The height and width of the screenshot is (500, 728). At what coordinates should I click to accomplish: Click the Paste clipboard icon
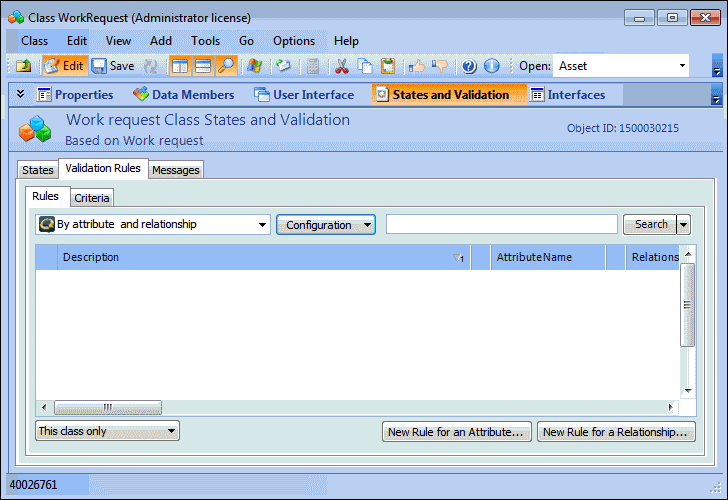pyautogui.click(x=388, y=66)
